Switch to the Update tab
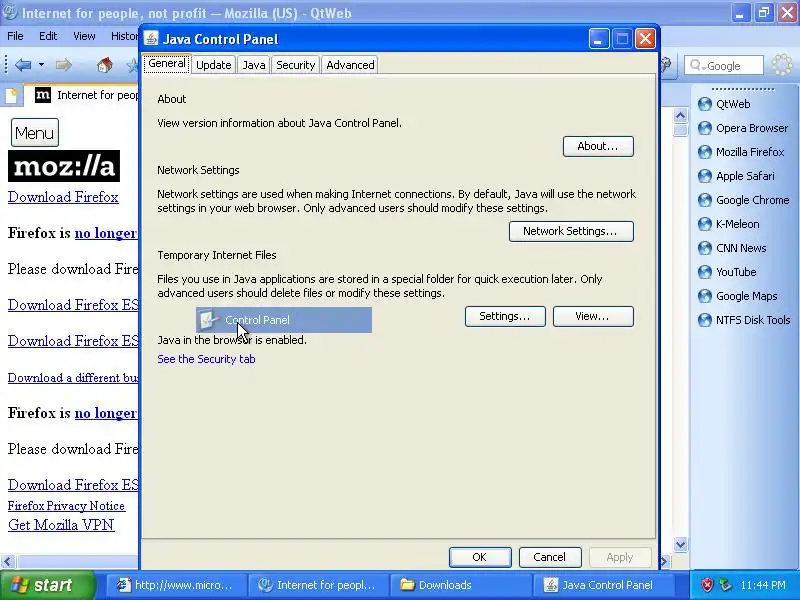This screenshot has width=800, height=600. [x=213, y=65]
